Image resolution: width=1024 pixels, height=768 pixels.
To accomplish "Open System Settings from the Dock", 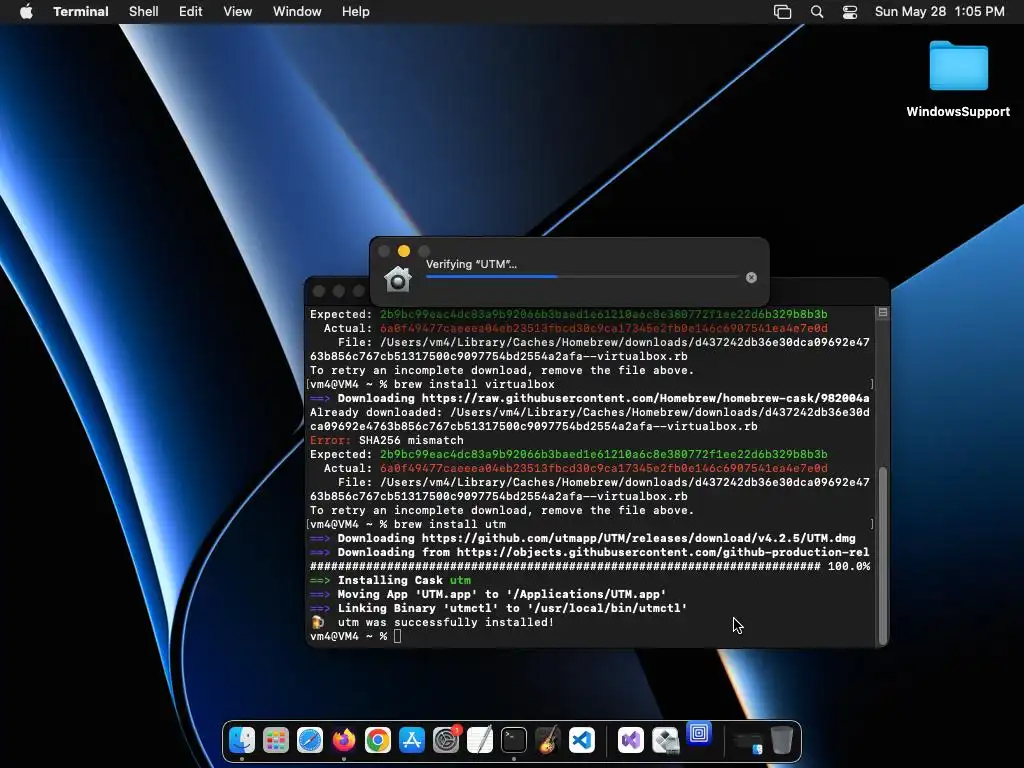I will pyautogui.click(x=446, y=740).
